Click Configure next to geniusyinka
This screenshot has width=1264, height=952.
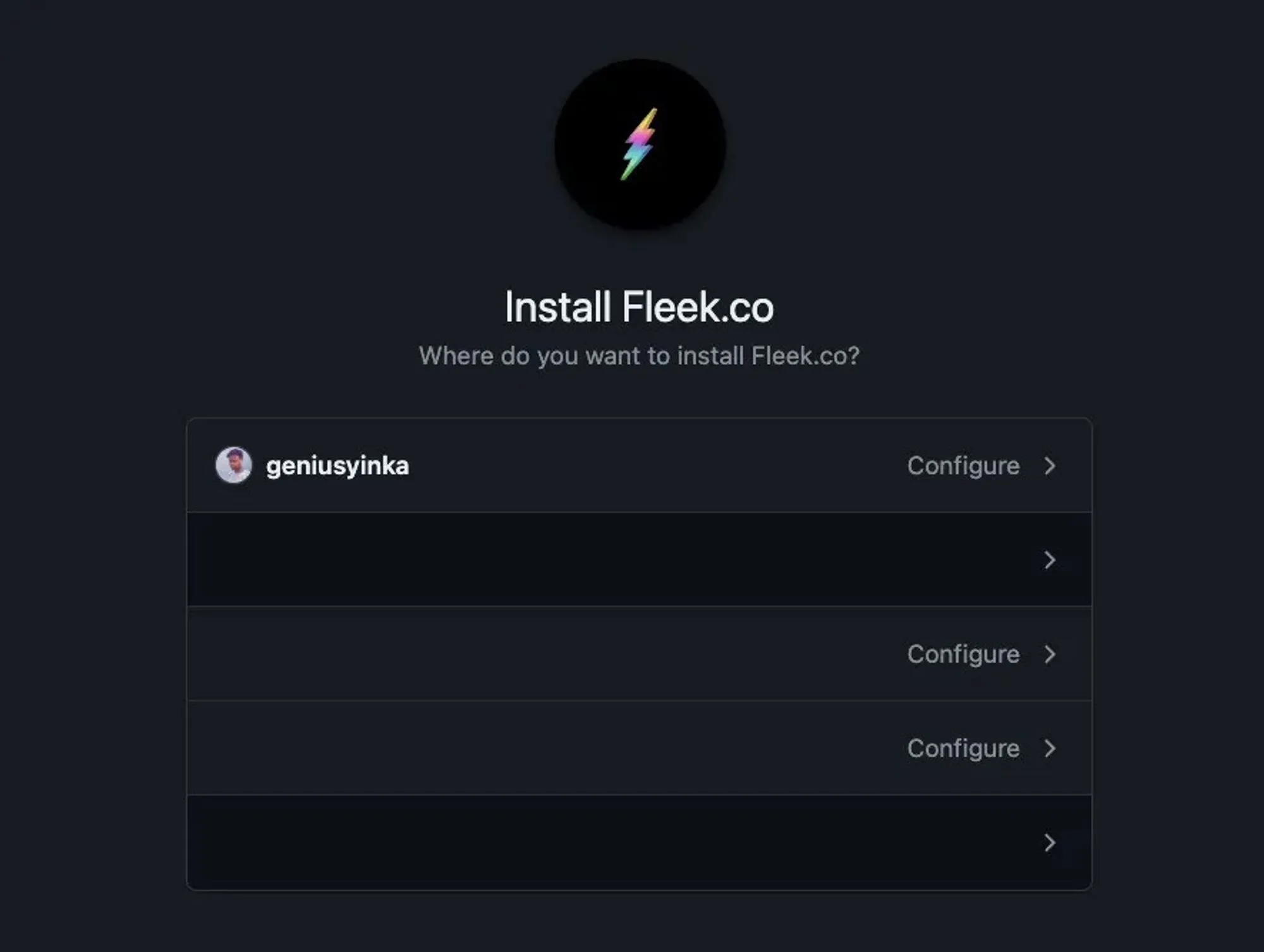point(963,466)
